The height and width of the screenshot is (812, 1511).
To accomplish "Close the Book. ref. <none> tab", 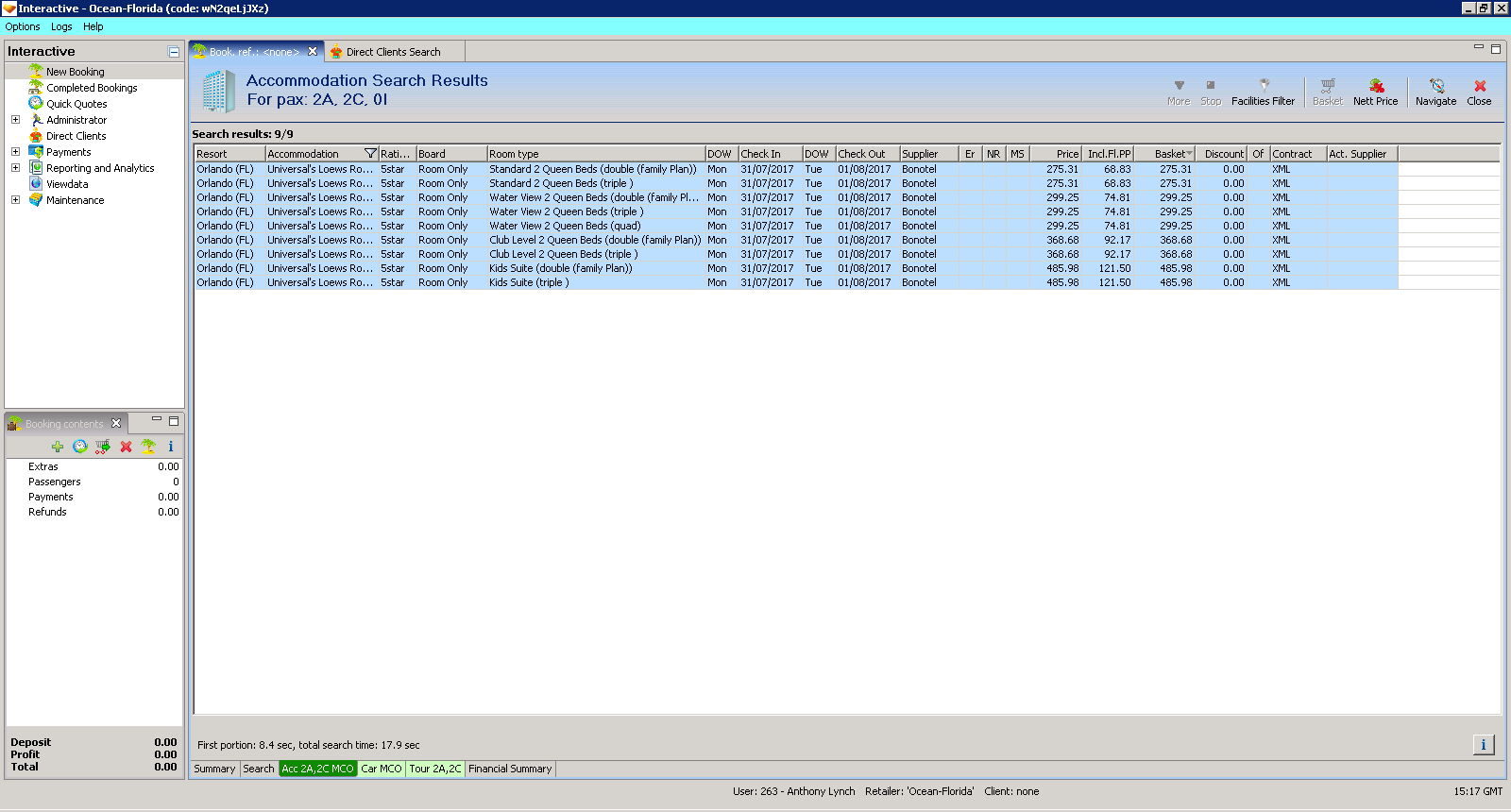I will pyautogui.click(x=313, y=51).
